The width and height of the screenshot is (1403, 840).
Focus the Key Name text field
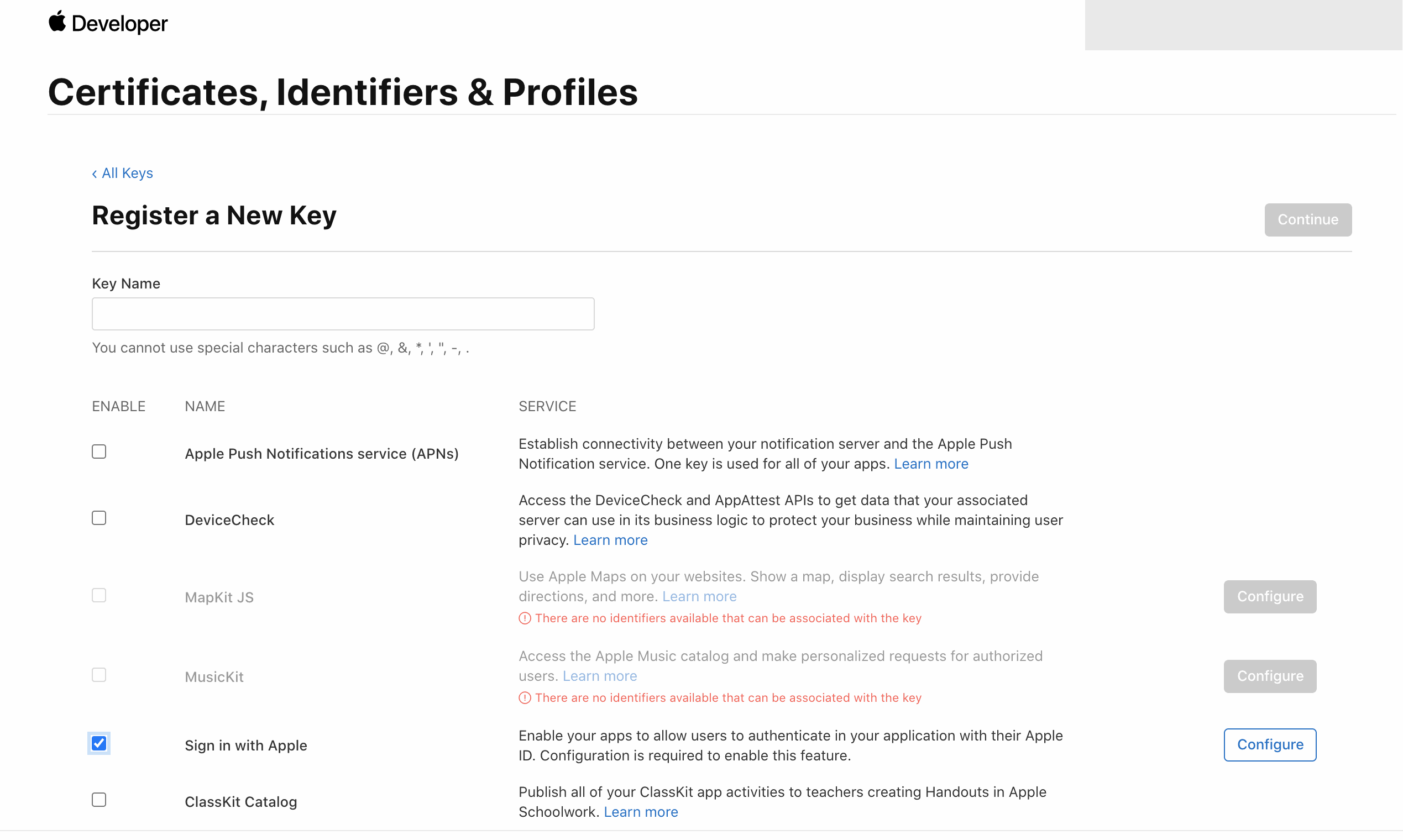tap(343, 313)
